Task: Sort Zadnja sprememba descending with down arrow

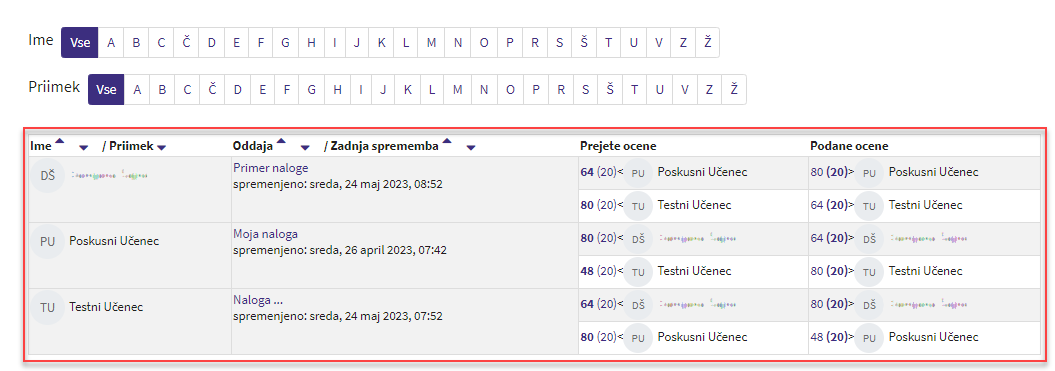Action: click(x=471, y=147)
